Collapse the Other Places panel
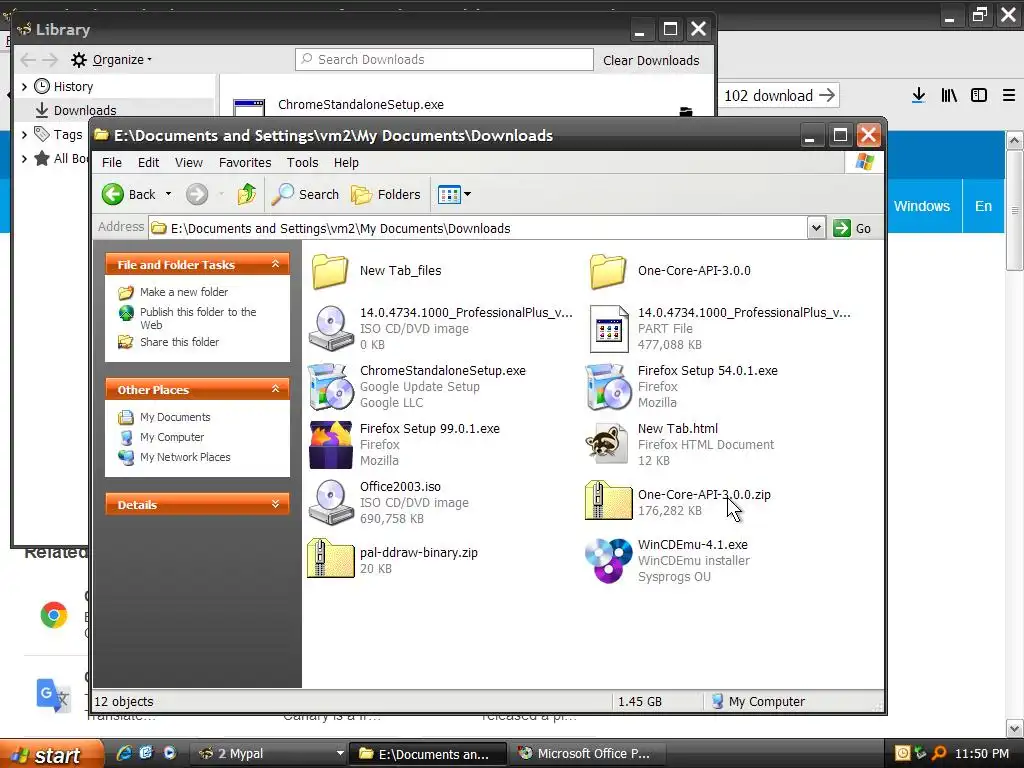 (276, 389)
